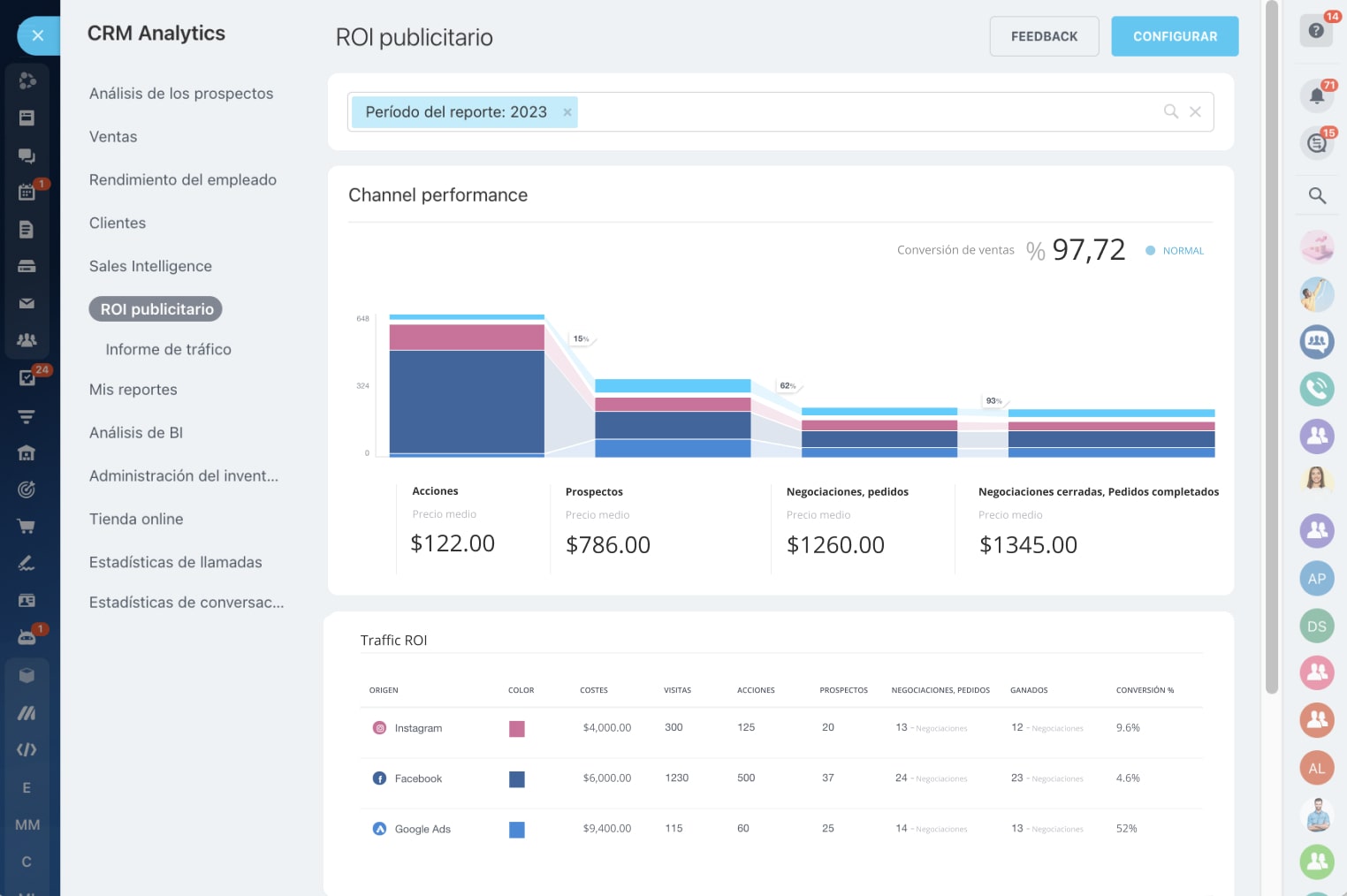1347x896 pixels.
Task: Open Informe de tráfico submenu item
Action: coord(168,350)
